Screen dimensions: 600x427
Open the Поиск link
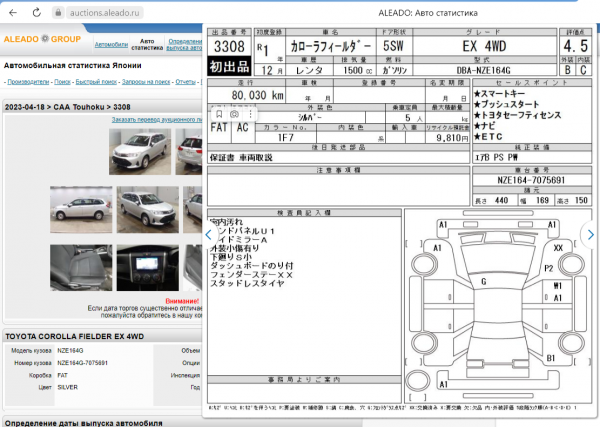coord(62,81)
